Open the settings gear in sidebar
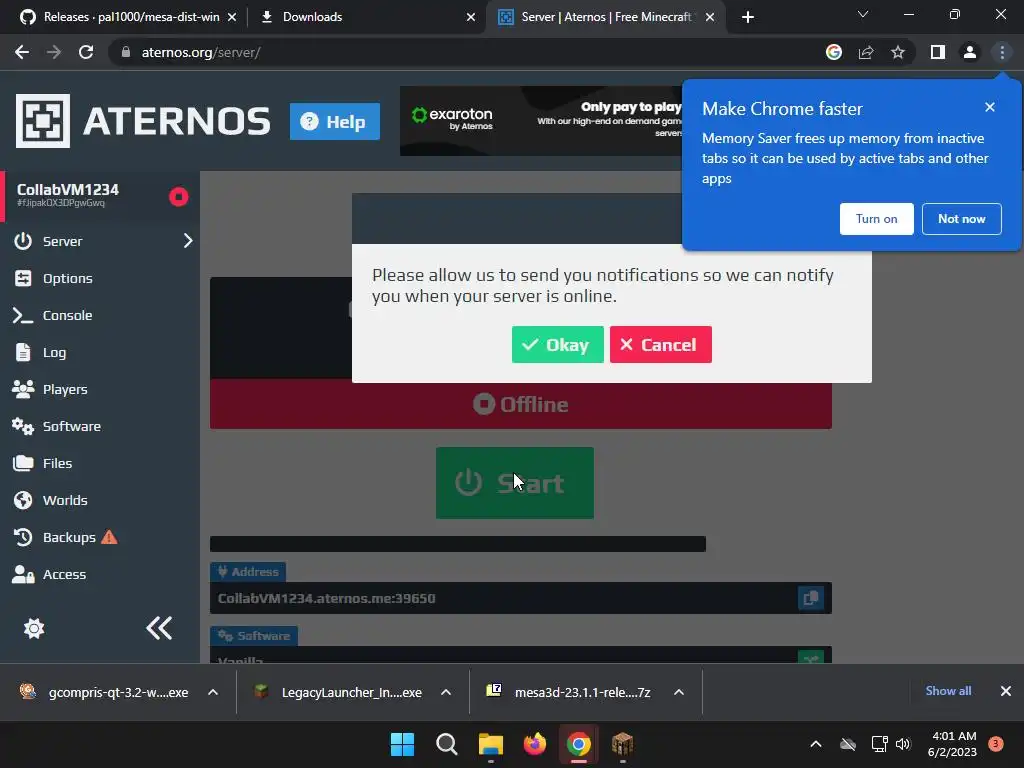The image size is (1024, 768). (x=34, y=628)
